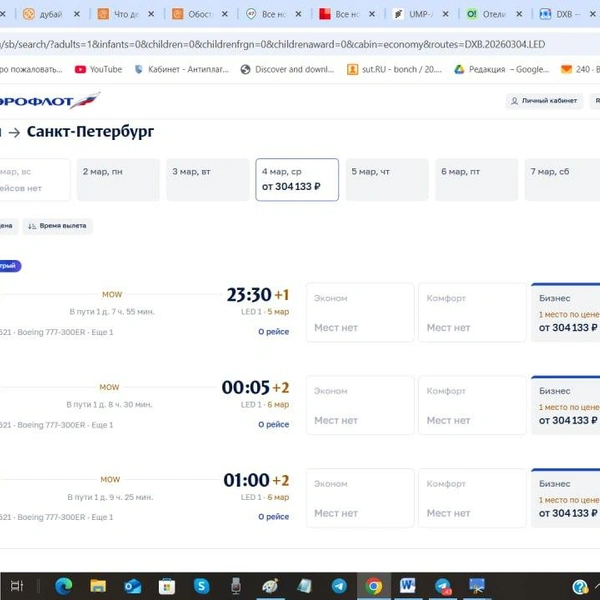Open Snipping Tool from the taskbar
Image resolution: width=600 pixels, height=600 pixels.
477,586
